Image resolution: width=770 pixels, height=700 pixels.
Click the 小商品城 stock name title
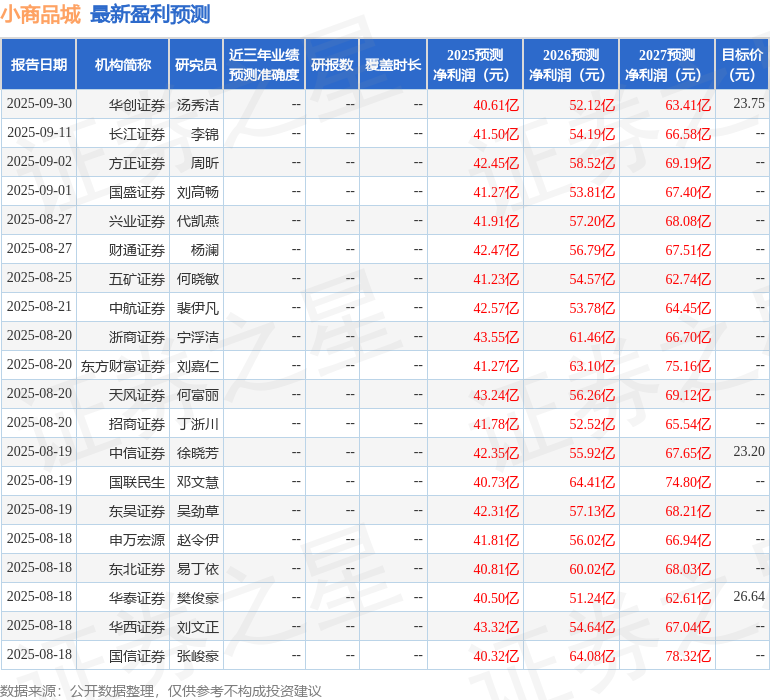pos(41,15)
